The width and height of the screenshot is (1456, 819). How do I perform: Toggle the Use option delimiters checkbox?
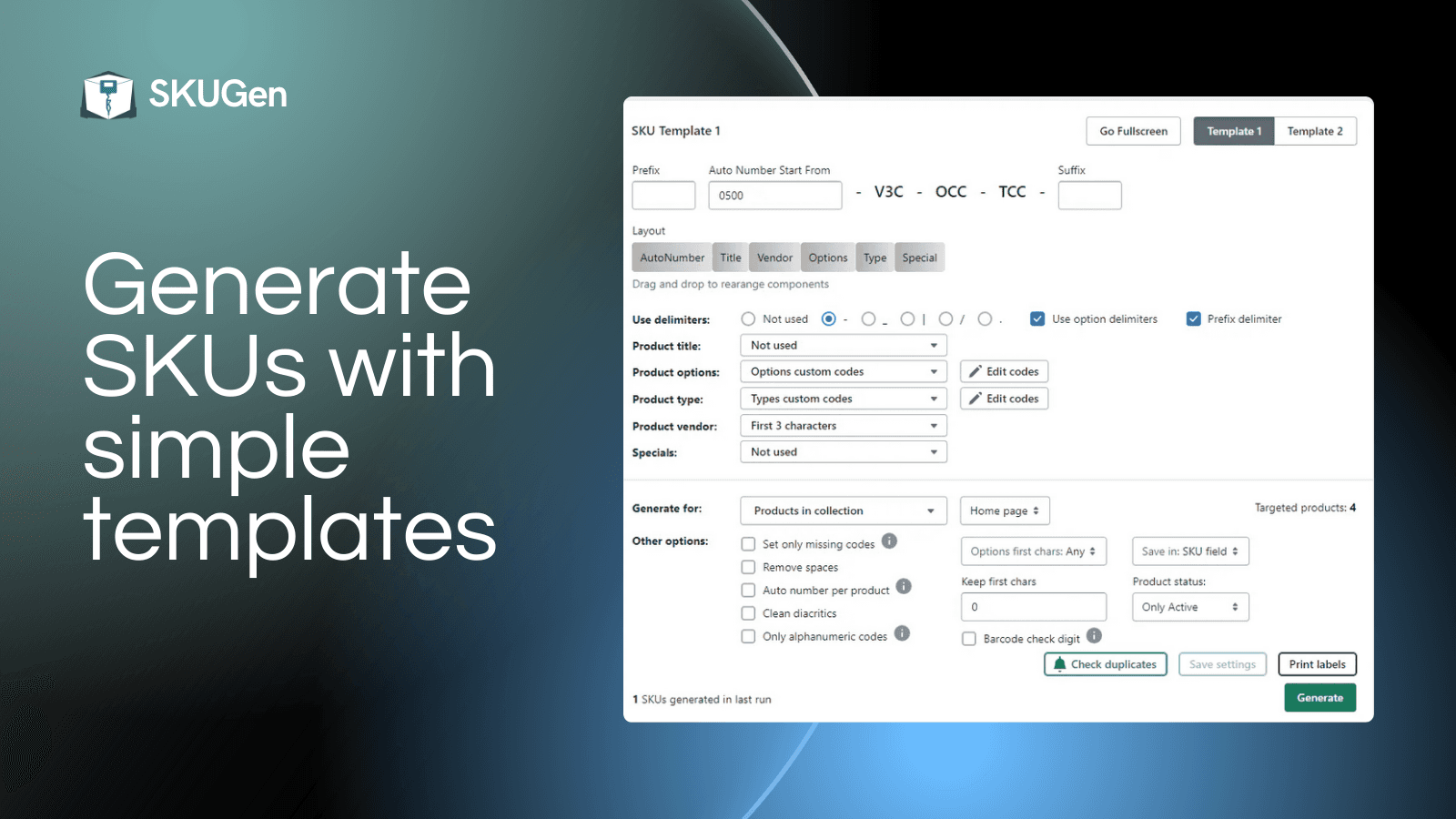(1037, 318)
